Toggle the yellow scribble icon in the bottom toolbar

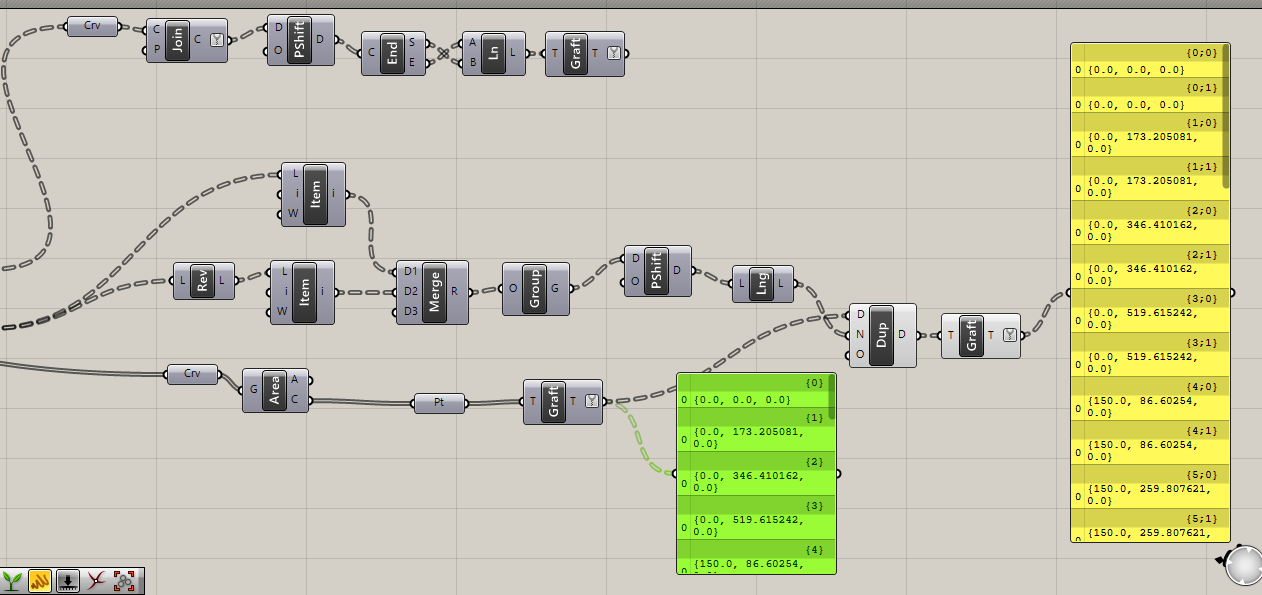point(40,581)
